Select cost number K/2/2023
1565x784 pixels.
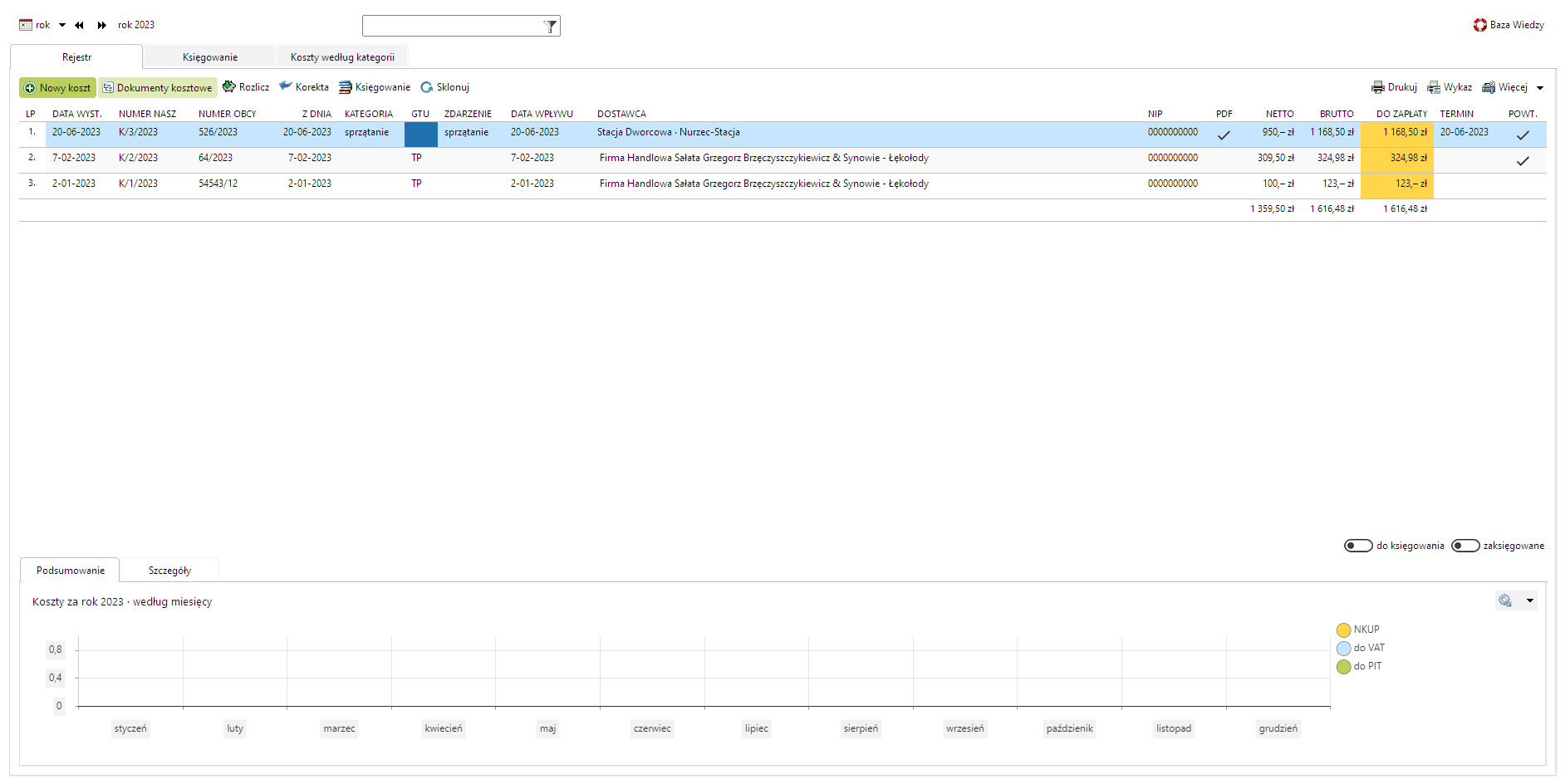coord(138,158)
